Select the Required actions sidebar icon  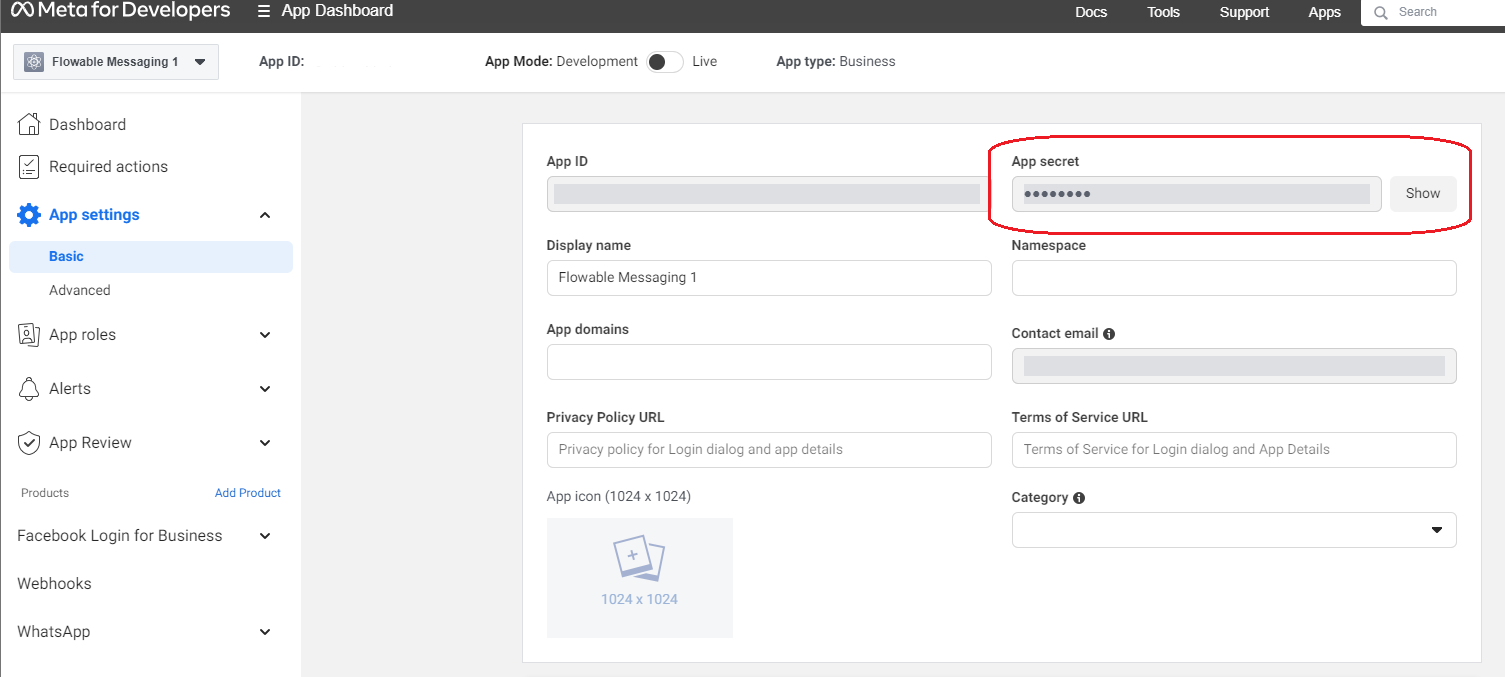(29, 166)
